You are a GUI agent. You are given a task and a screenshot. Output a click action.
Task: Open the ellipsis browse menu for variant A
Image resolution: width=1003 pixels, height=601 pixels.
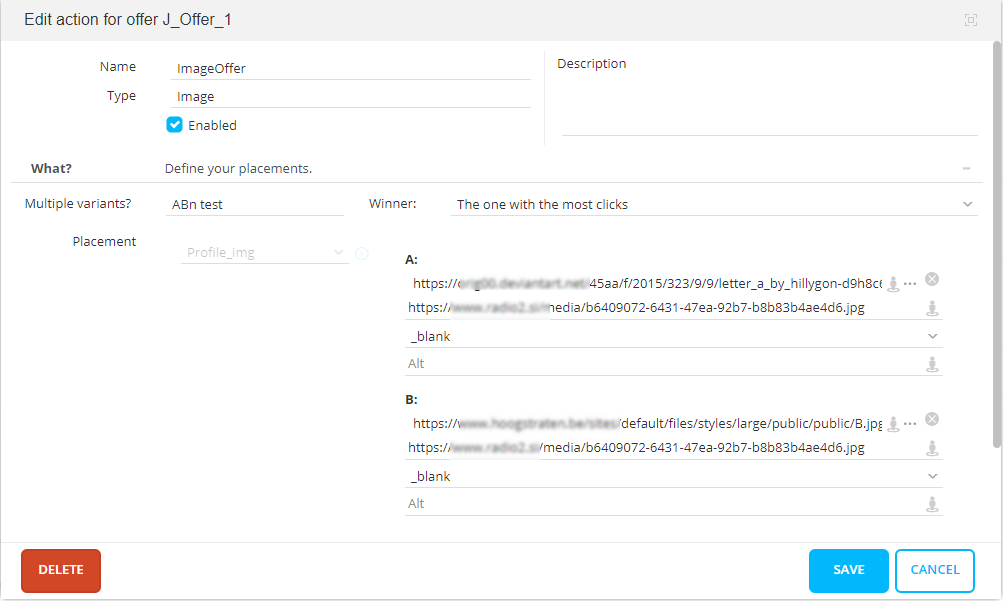coord(910,284)
